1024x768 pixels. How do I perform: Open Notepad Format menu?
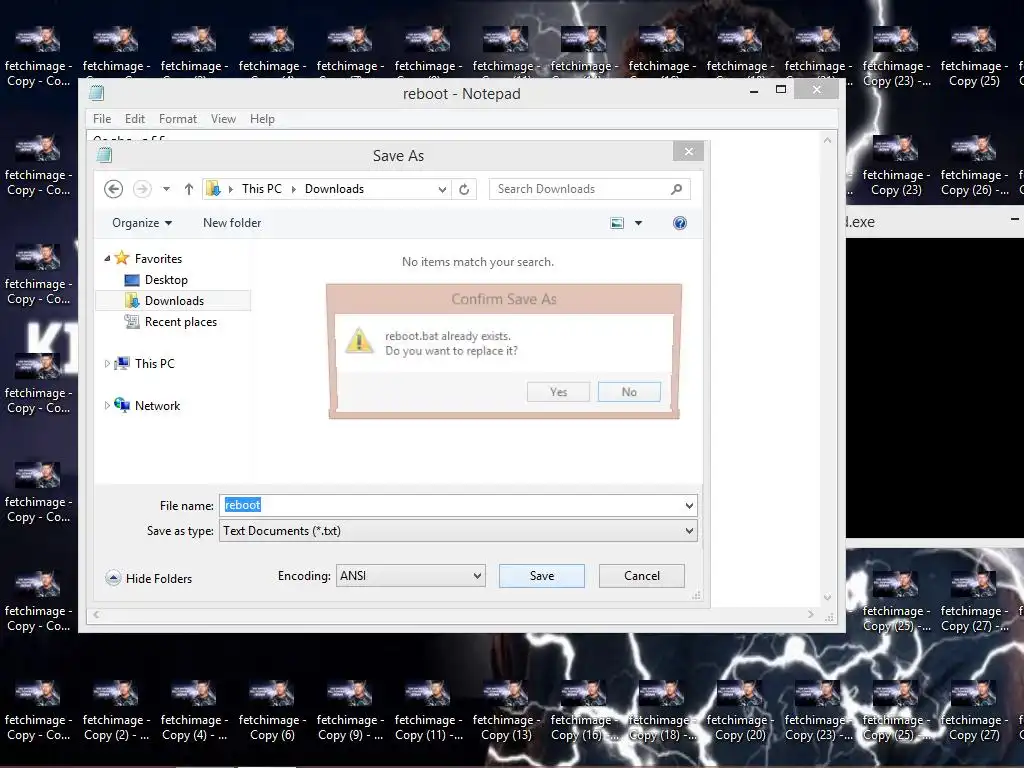click(178, 119)
